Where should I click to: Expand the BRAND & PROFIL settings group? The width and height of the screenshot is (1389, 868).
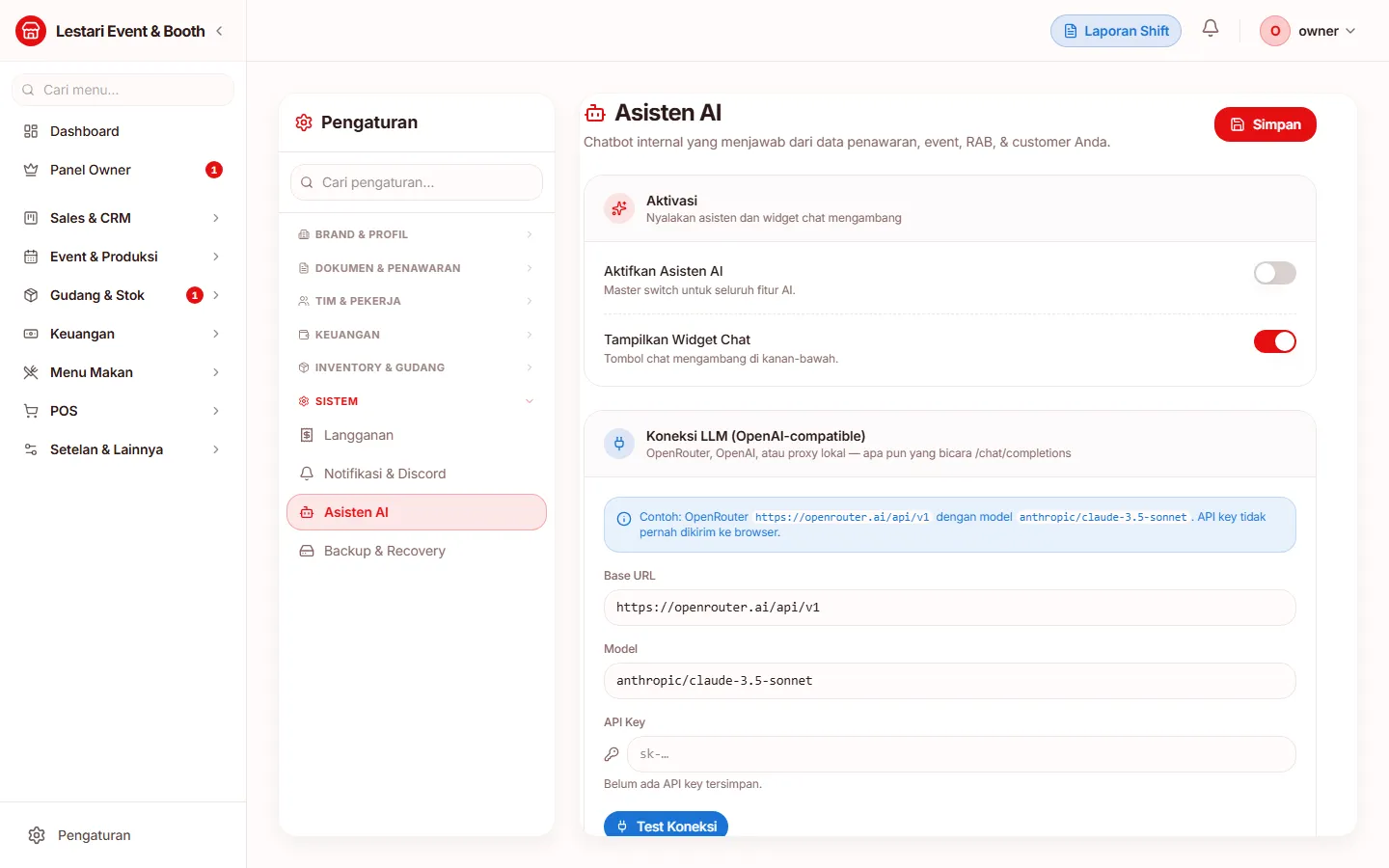pyautogui.click(x=417, y=234)
